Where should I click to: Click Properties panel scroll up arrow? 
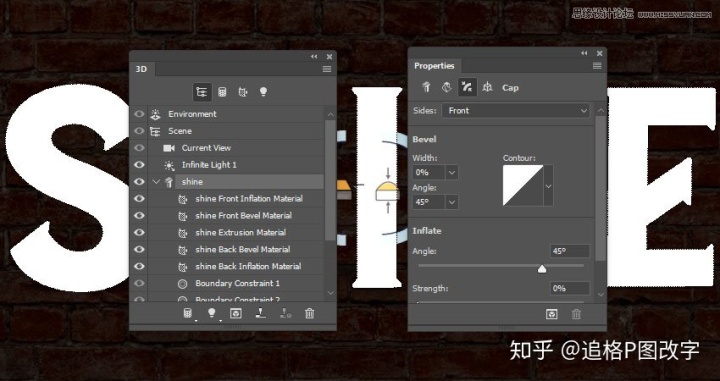pos(601,111)
